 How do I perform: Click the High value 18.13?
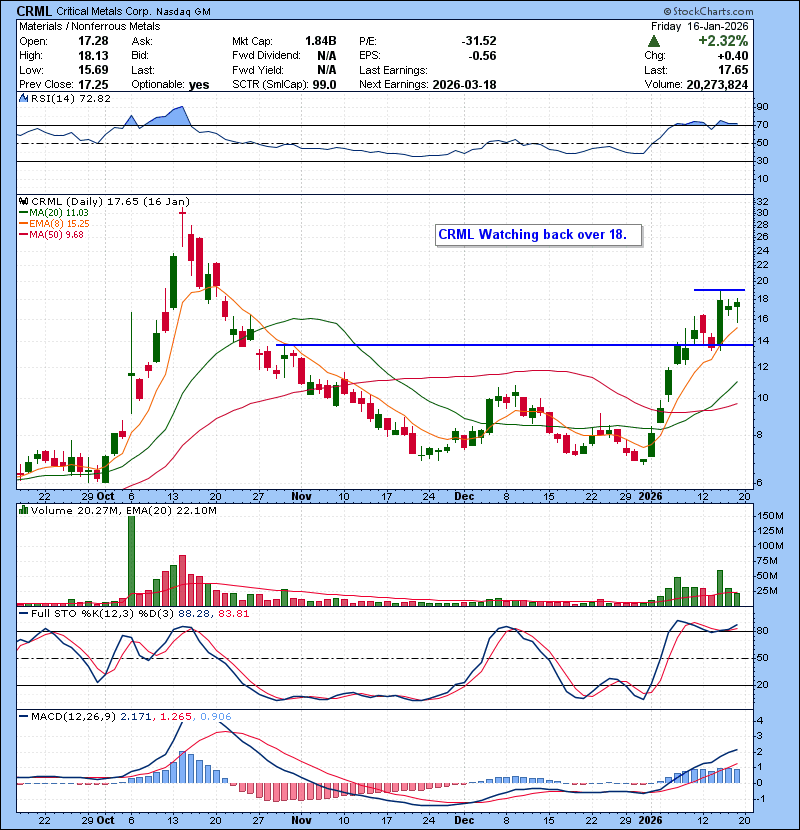tap(93, 56)
